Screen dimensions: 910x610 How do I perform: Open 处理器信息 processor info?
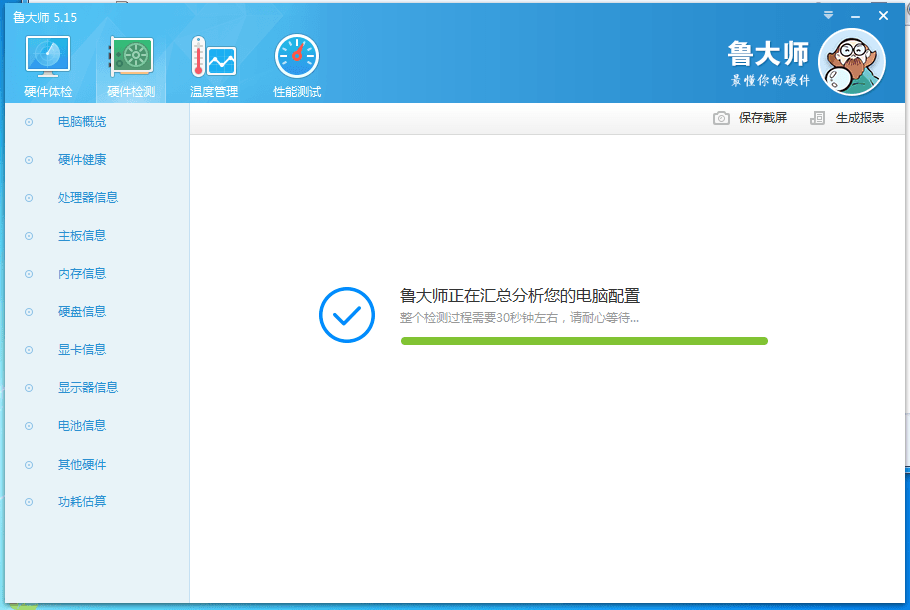tap(88, 198)
